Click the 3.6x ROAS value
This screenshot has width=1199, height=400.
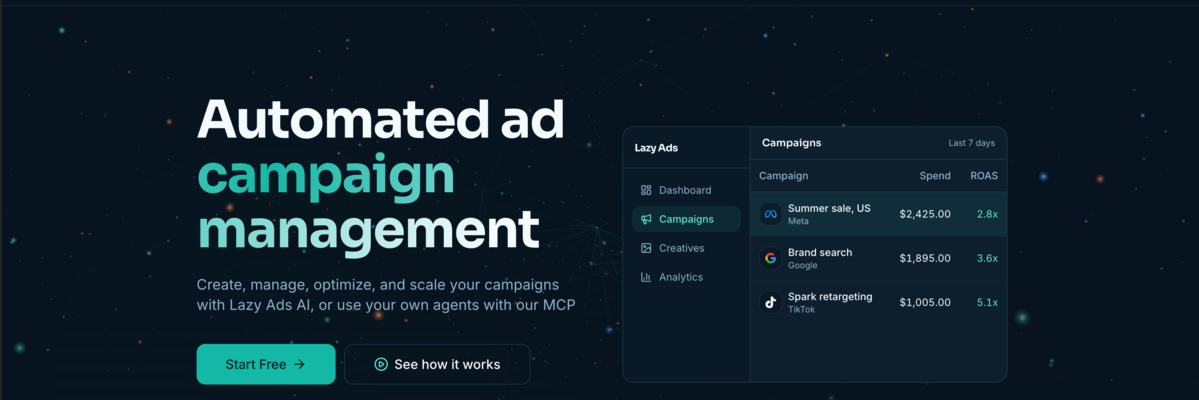pyautogui.click(x=987, y=259)
